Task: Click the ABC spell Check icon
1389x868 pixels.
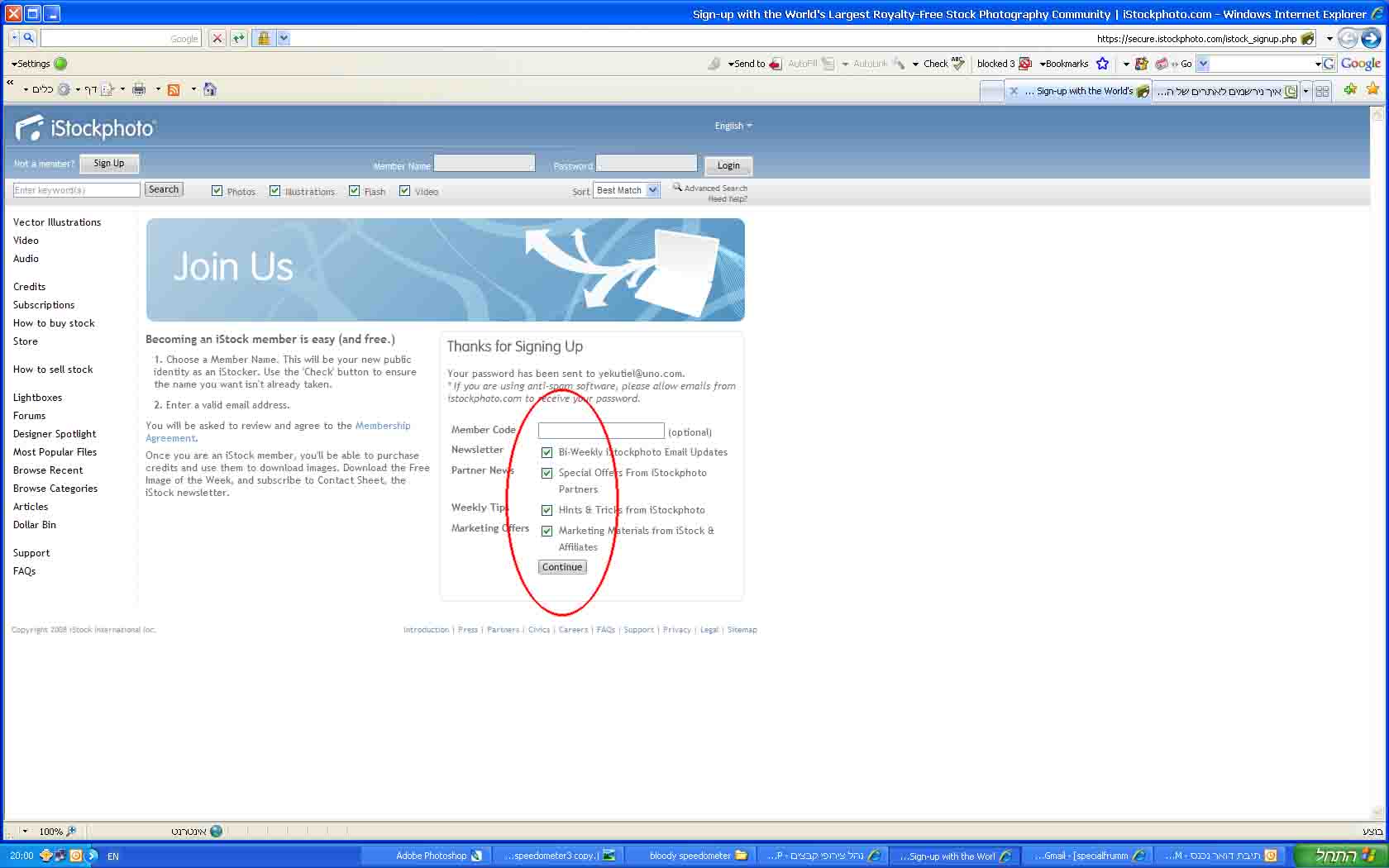Action: tap(958, 64)
